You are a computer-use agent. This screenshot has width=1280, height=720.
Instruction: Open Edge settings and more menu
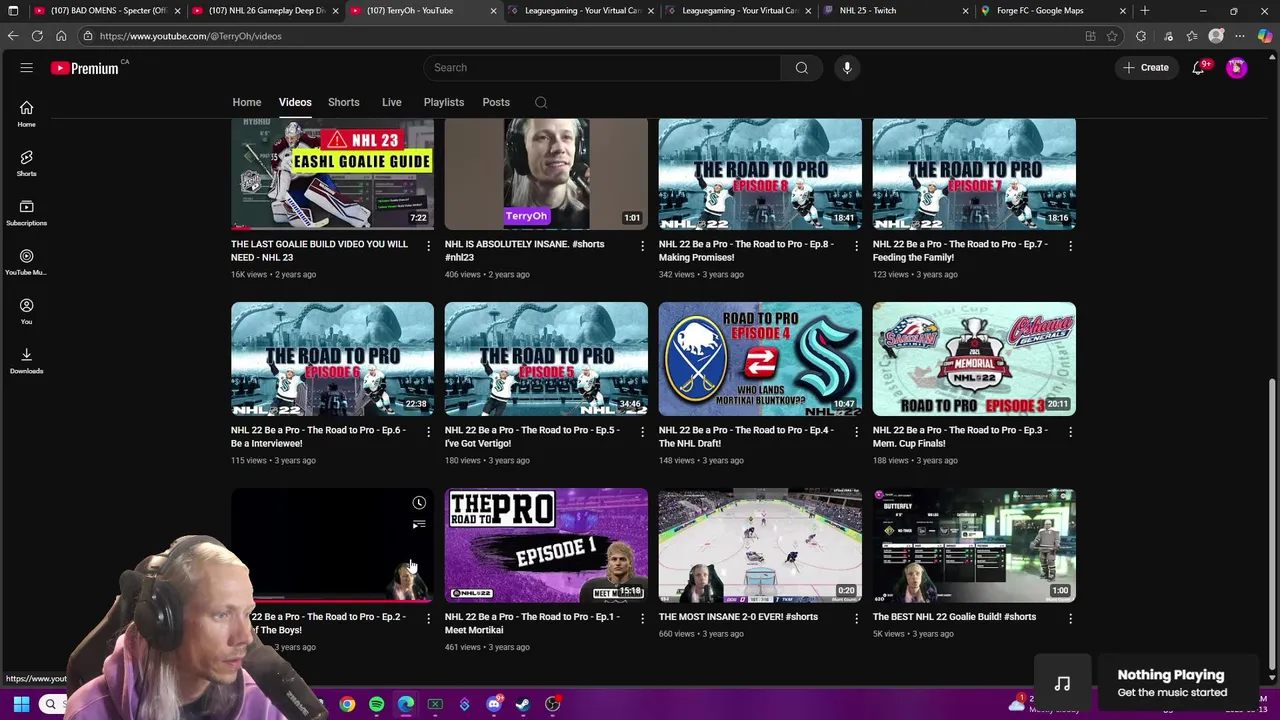[x=1241, y=36]
